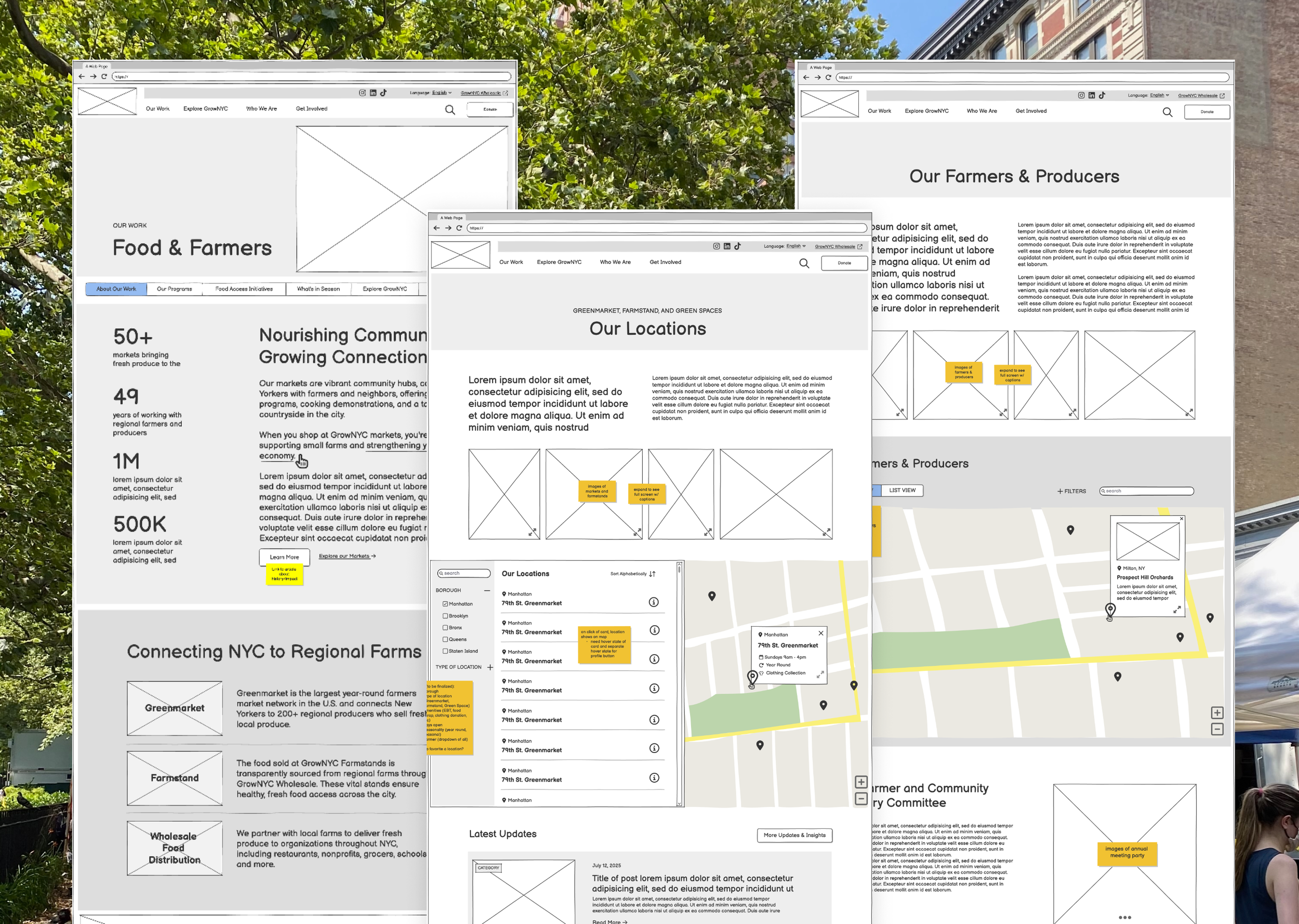Collapse the BOROUGH filter section

coord(487,590)
